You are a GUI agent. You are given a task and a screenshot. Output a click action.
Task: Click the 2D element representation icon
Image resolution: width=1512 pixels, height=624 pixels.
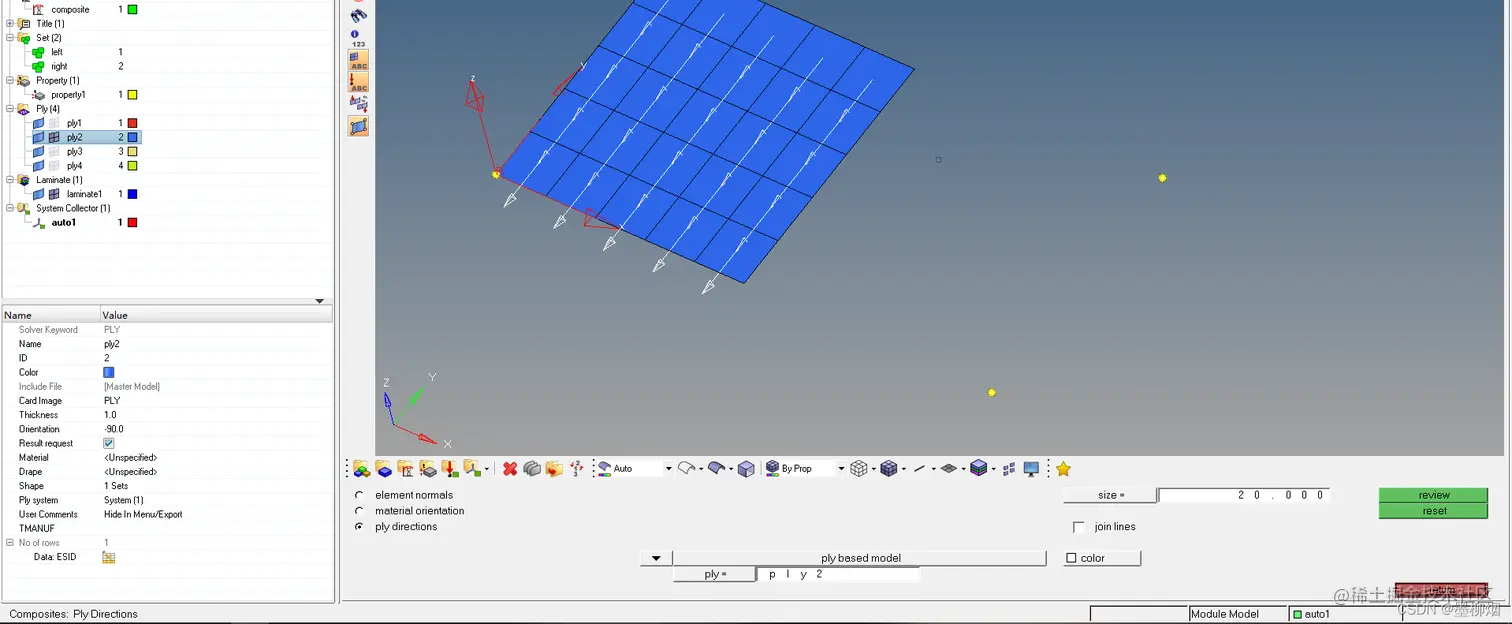949,468
